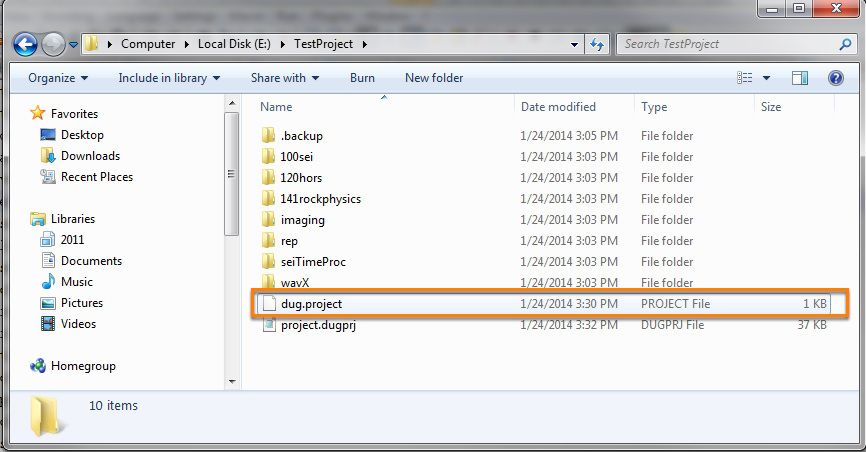Maximize the Explorer window
Image resolution: width=866 pixels, height=452 pixels.
click(x=799, y=8)
